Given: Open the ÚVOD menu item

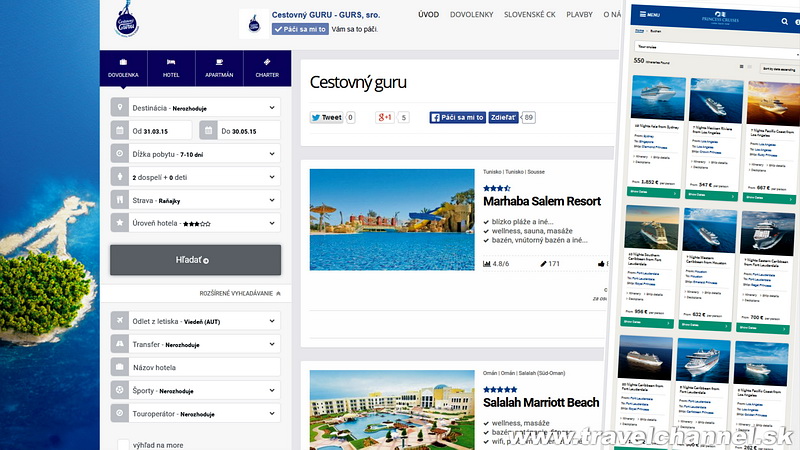Looking at the screenshot, I should tap(429, 14).
